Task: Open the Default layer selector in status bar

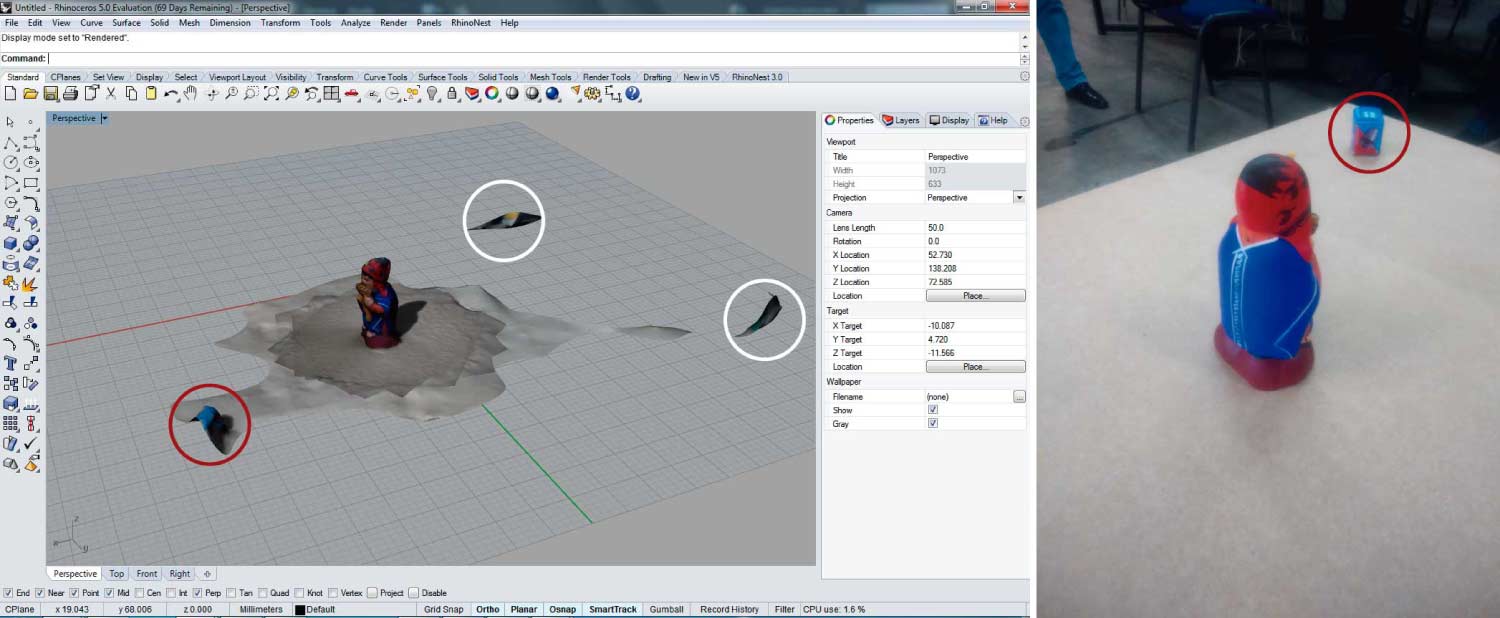Action: [x=320, y=609]
